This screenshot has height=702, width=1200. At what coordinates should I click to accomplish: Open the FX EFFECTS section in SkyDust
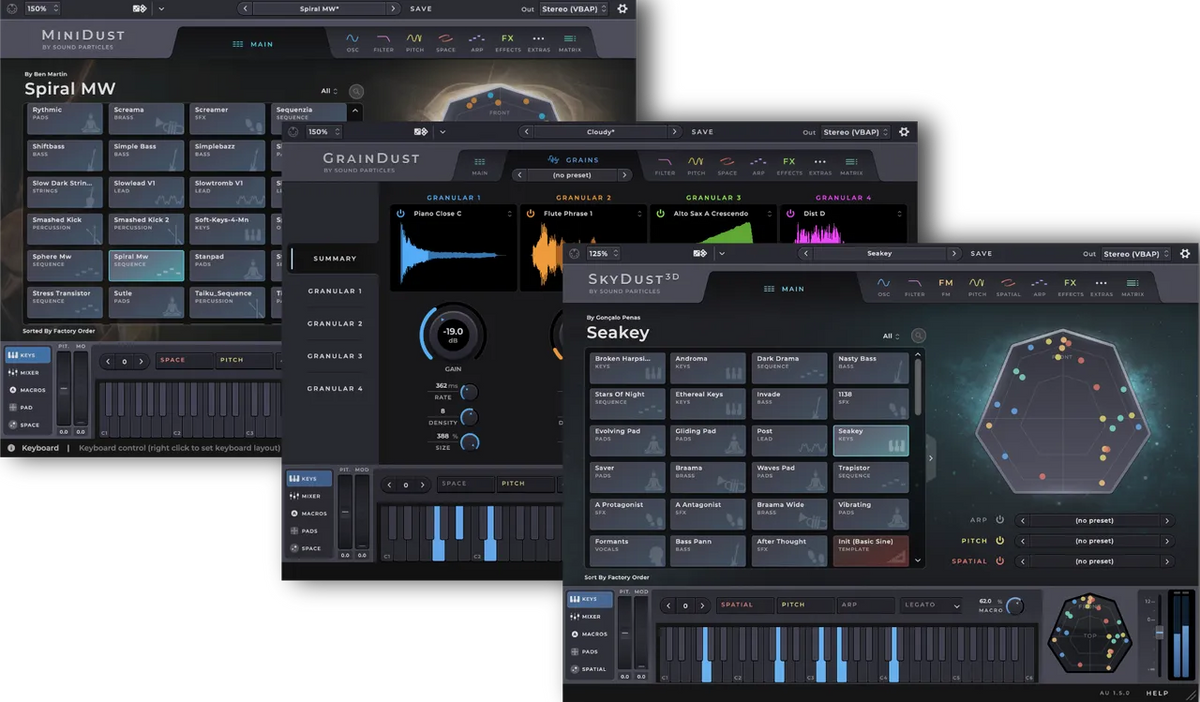coord(1070,283)
